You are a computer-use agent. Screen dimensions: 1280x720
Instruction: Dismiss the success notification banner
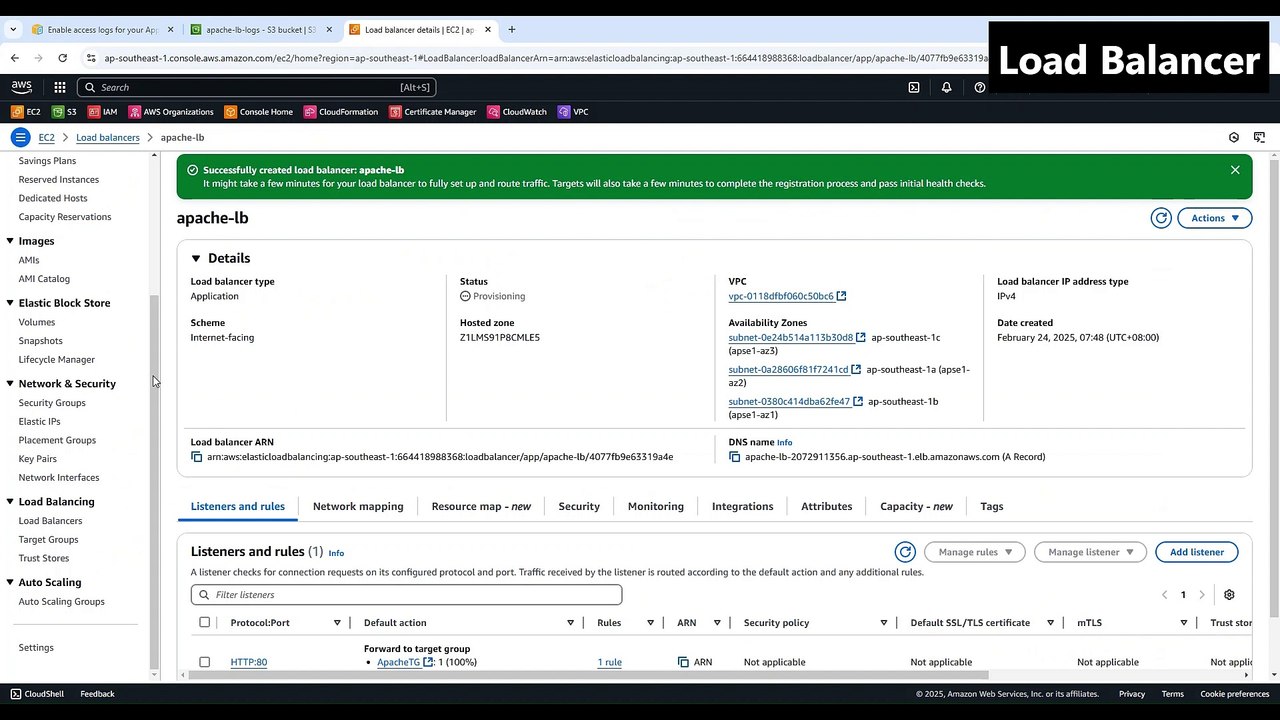(1235, 170)
